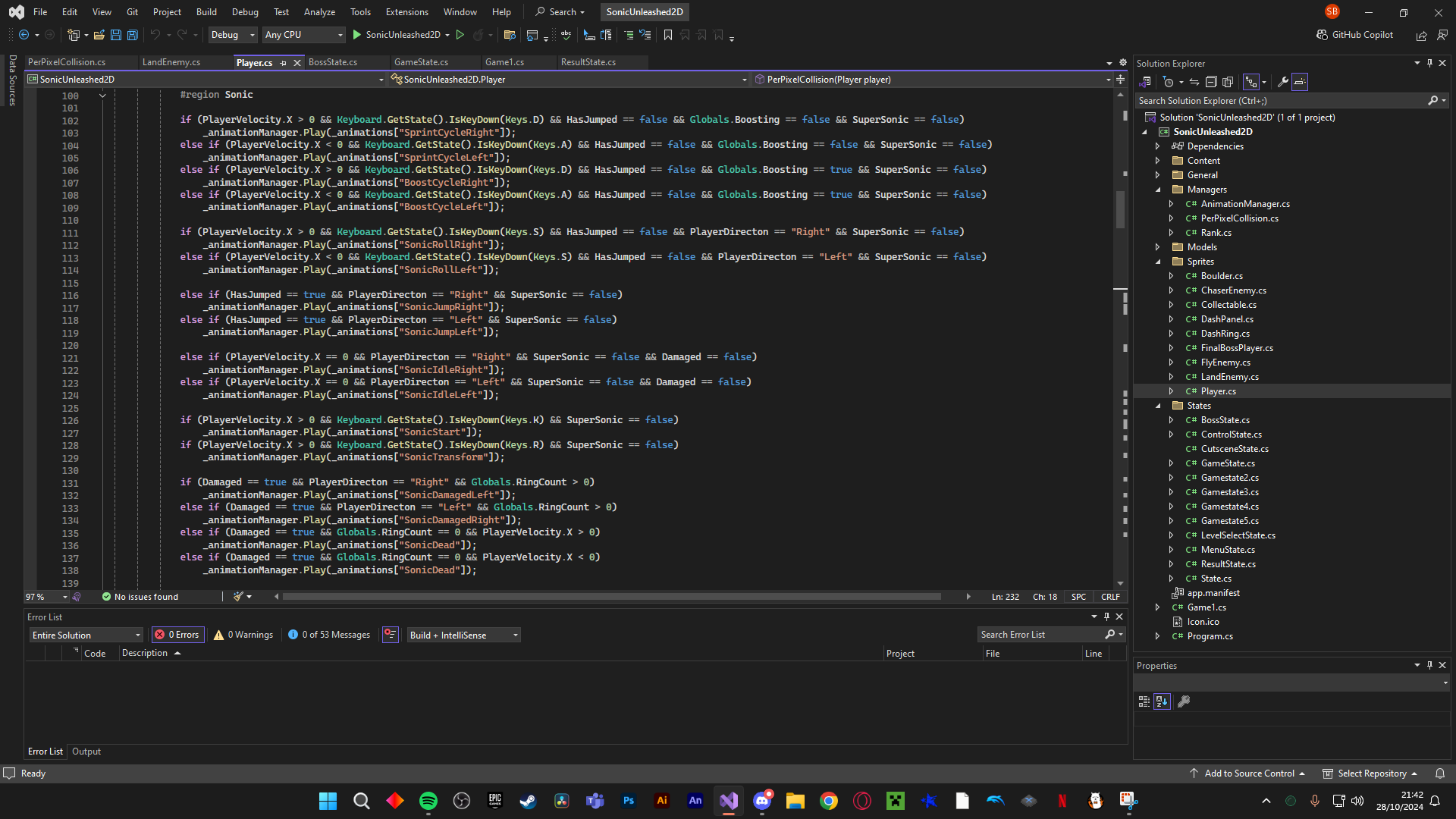The image size is (1456, 819).
Task: Collapse the Sonic region at line 100
Action: [102, 96]
